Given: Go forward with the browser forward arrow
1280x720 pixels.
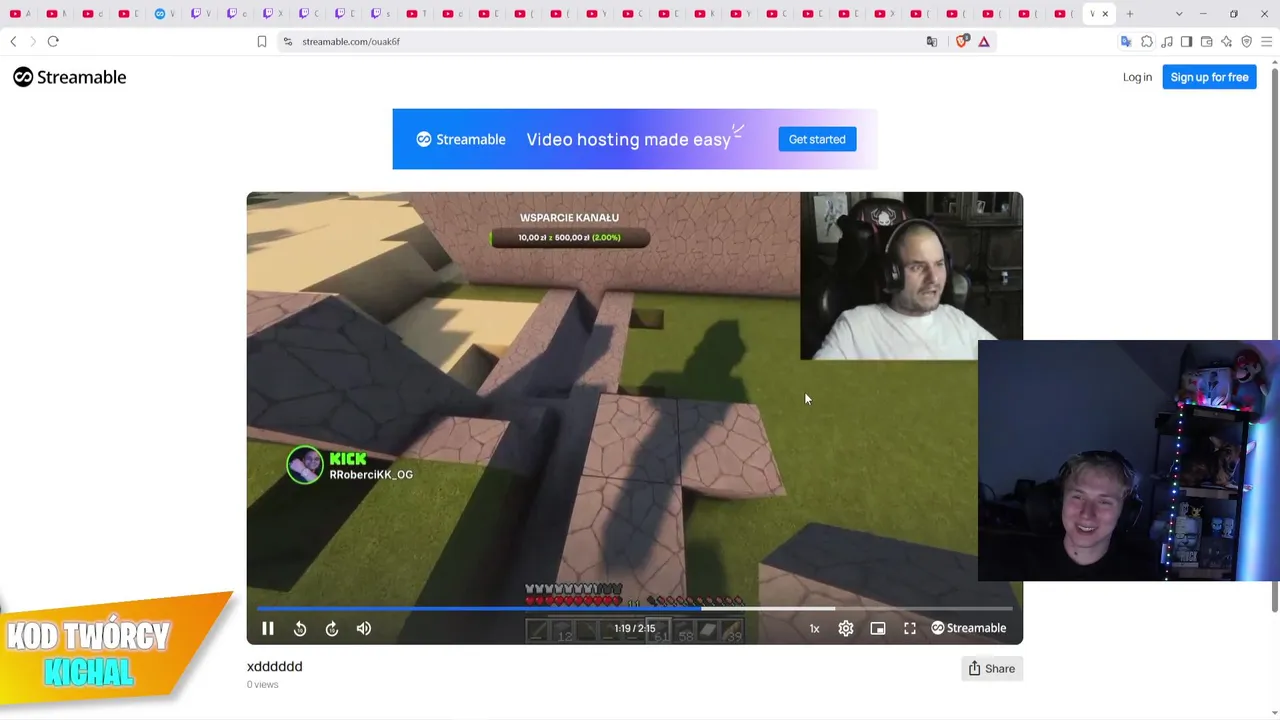Looking at the screenshot, I should [x=32, y=41].
